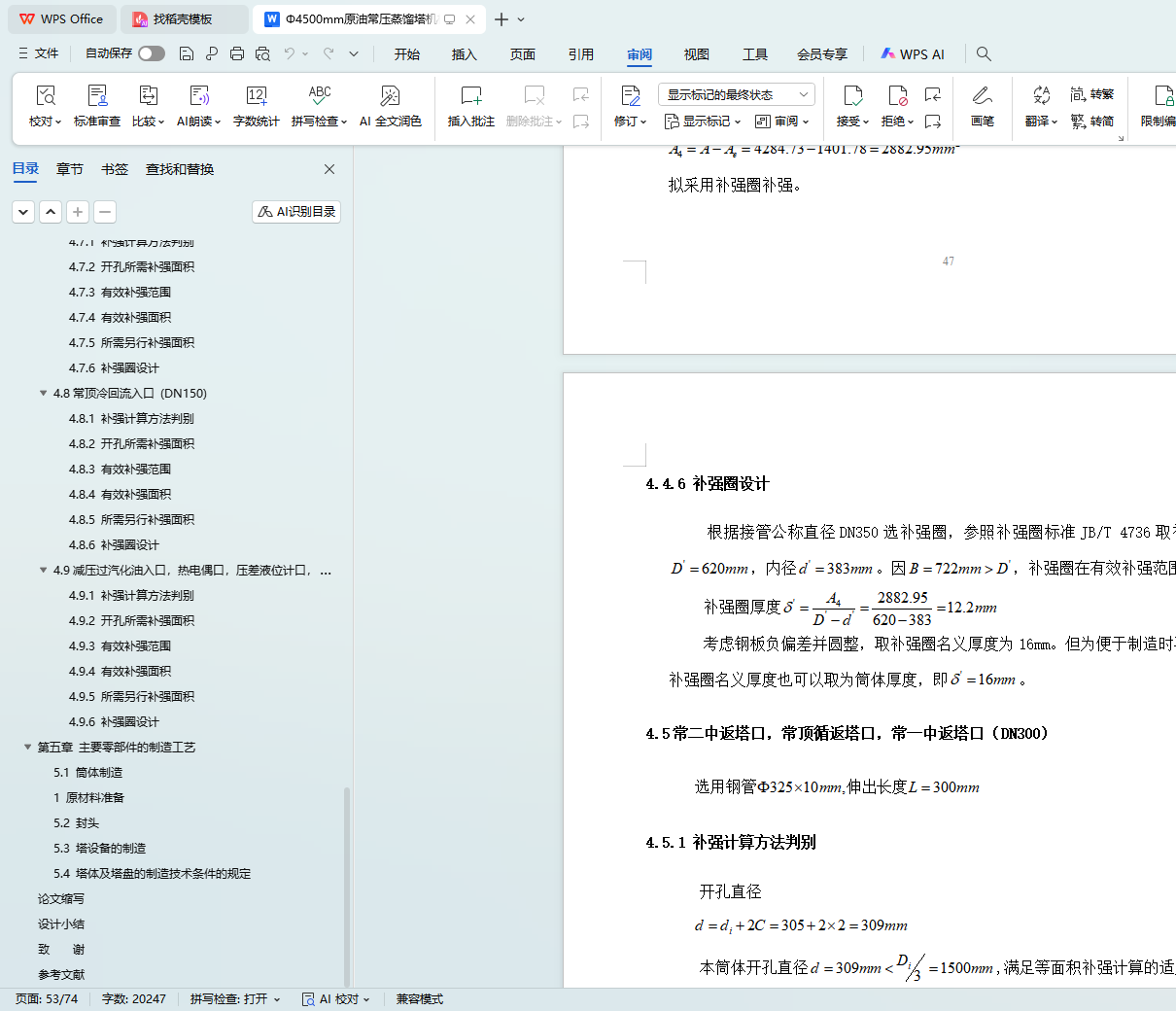Click the AI 全文润色 icon

pyautogui.click(x=390, y=96)
